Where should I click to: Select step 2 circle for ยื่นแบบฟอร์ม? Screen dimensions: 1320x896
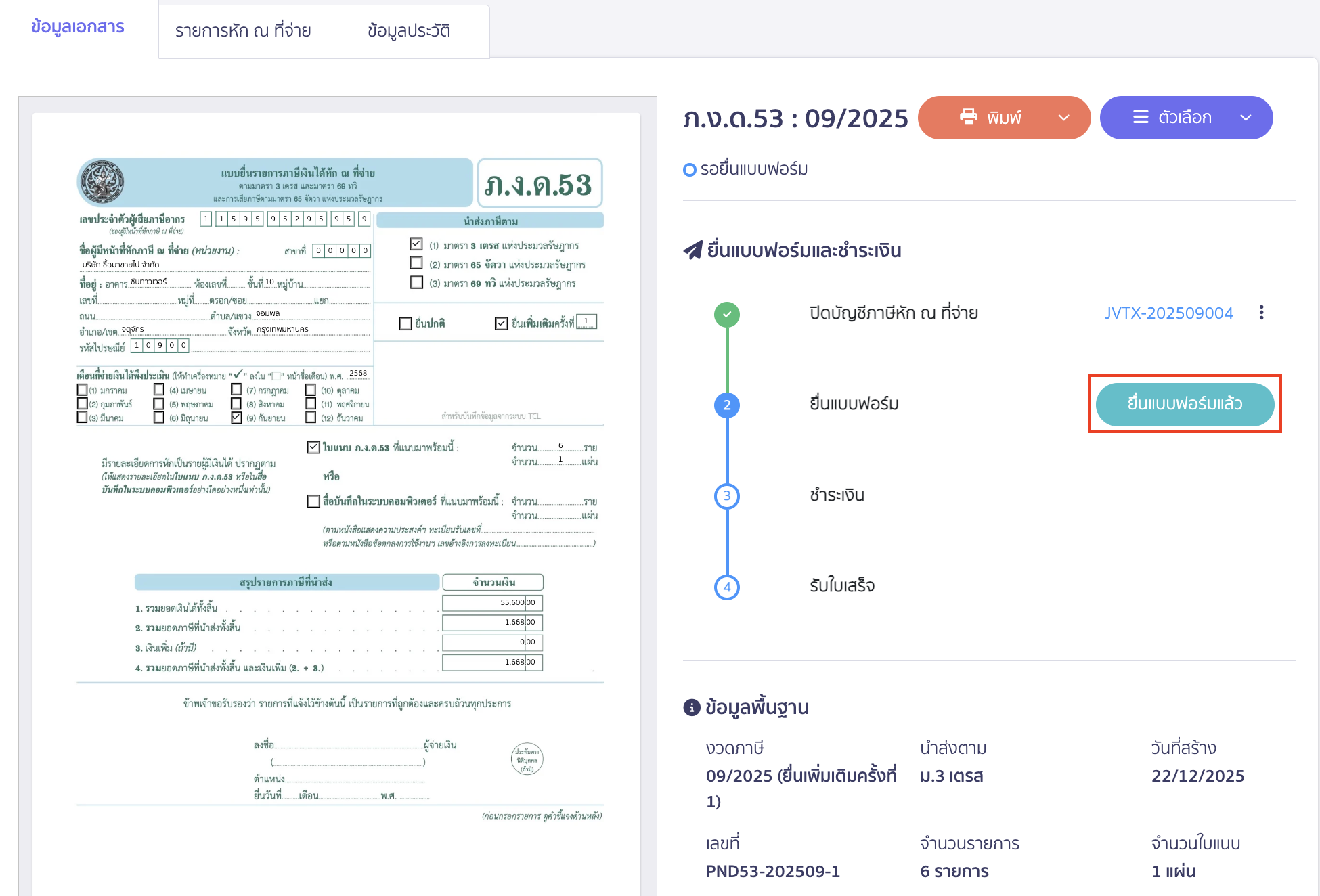click(726, 405)
